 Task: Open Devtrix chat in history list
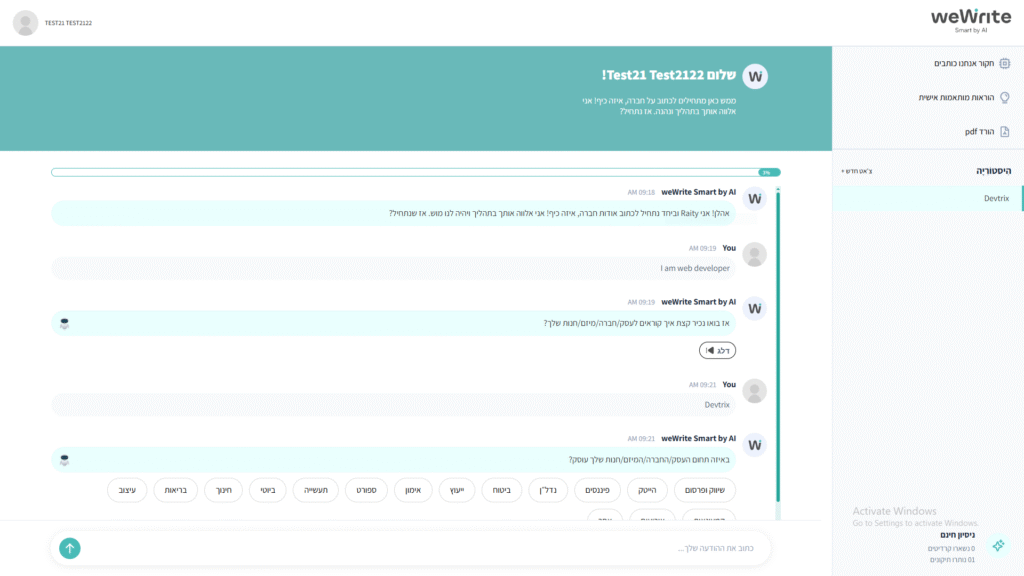(927, 199)
